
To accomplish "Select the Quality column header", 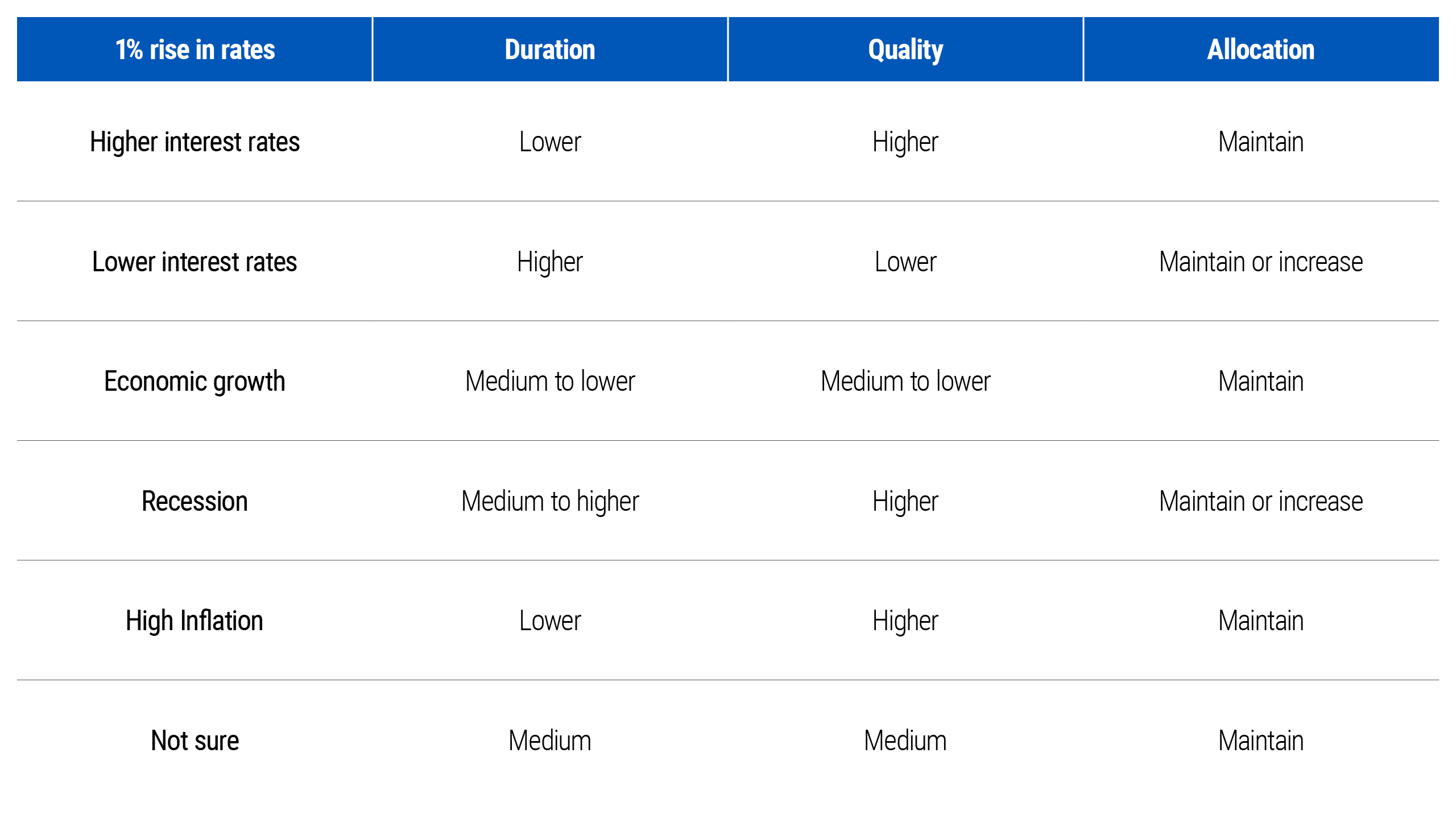I will coord(905,51).
